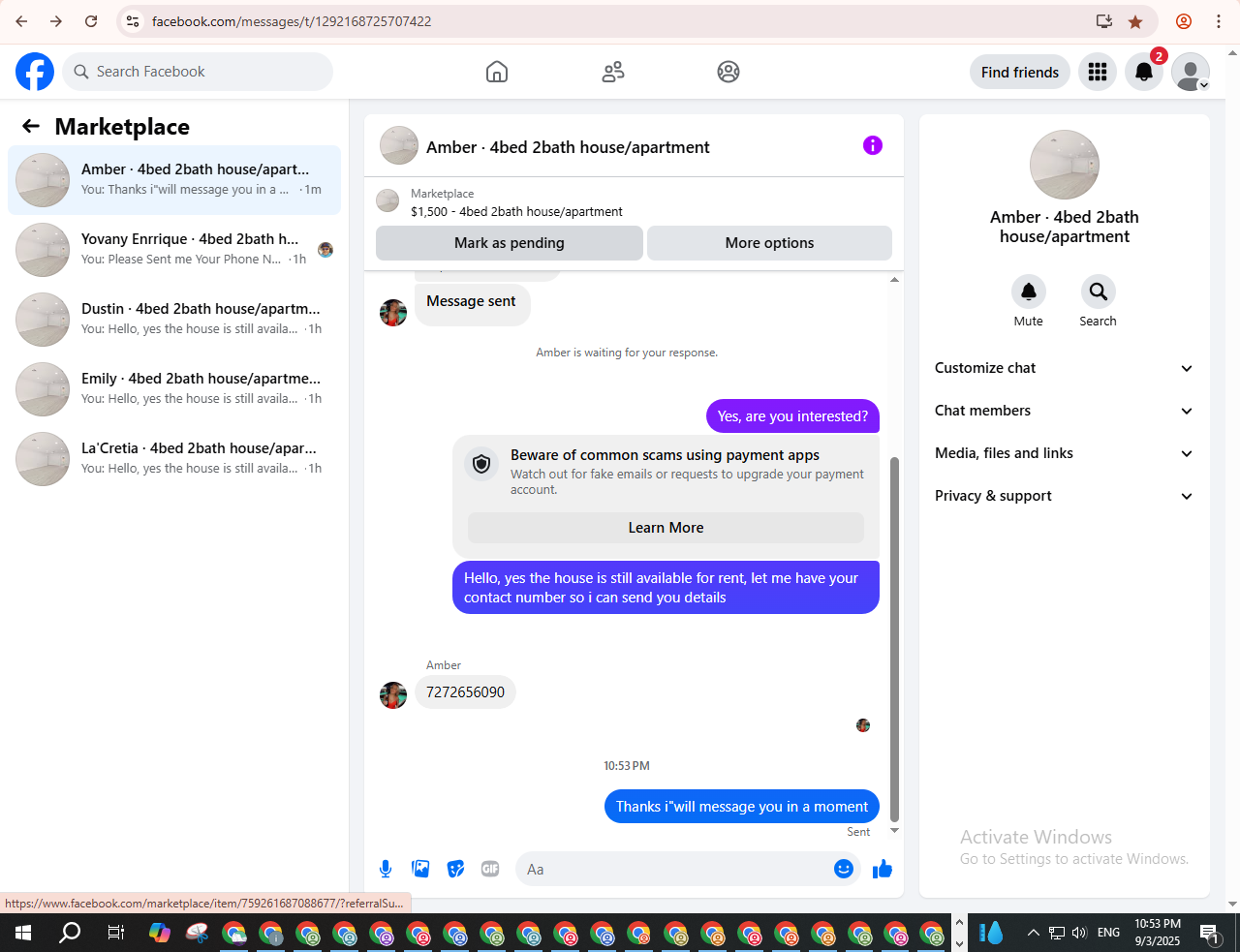
Task: Expand the Customize chat section
Action: tap(1065, 368)
